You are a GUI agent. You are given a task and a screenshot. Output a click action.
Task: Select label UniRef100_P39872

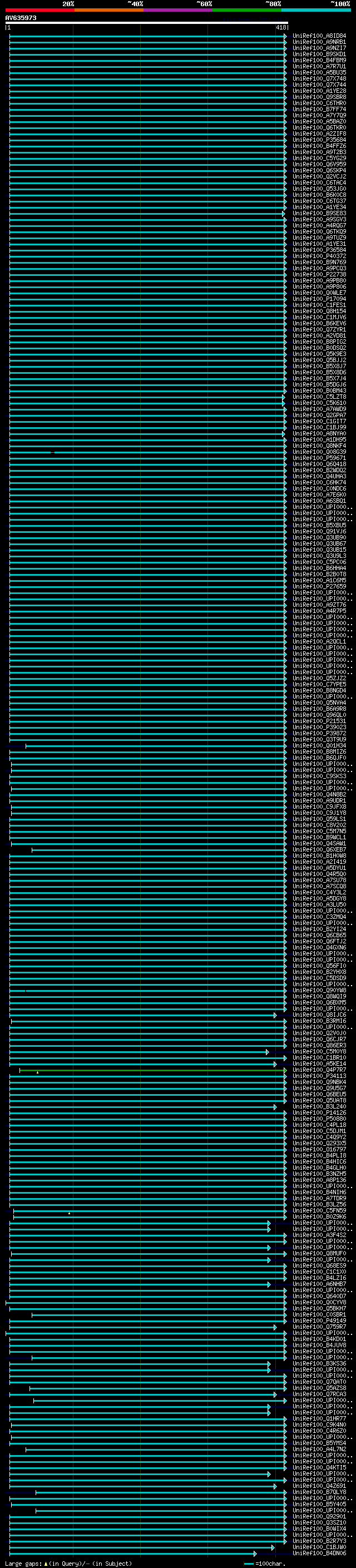(x=319, y=734)
